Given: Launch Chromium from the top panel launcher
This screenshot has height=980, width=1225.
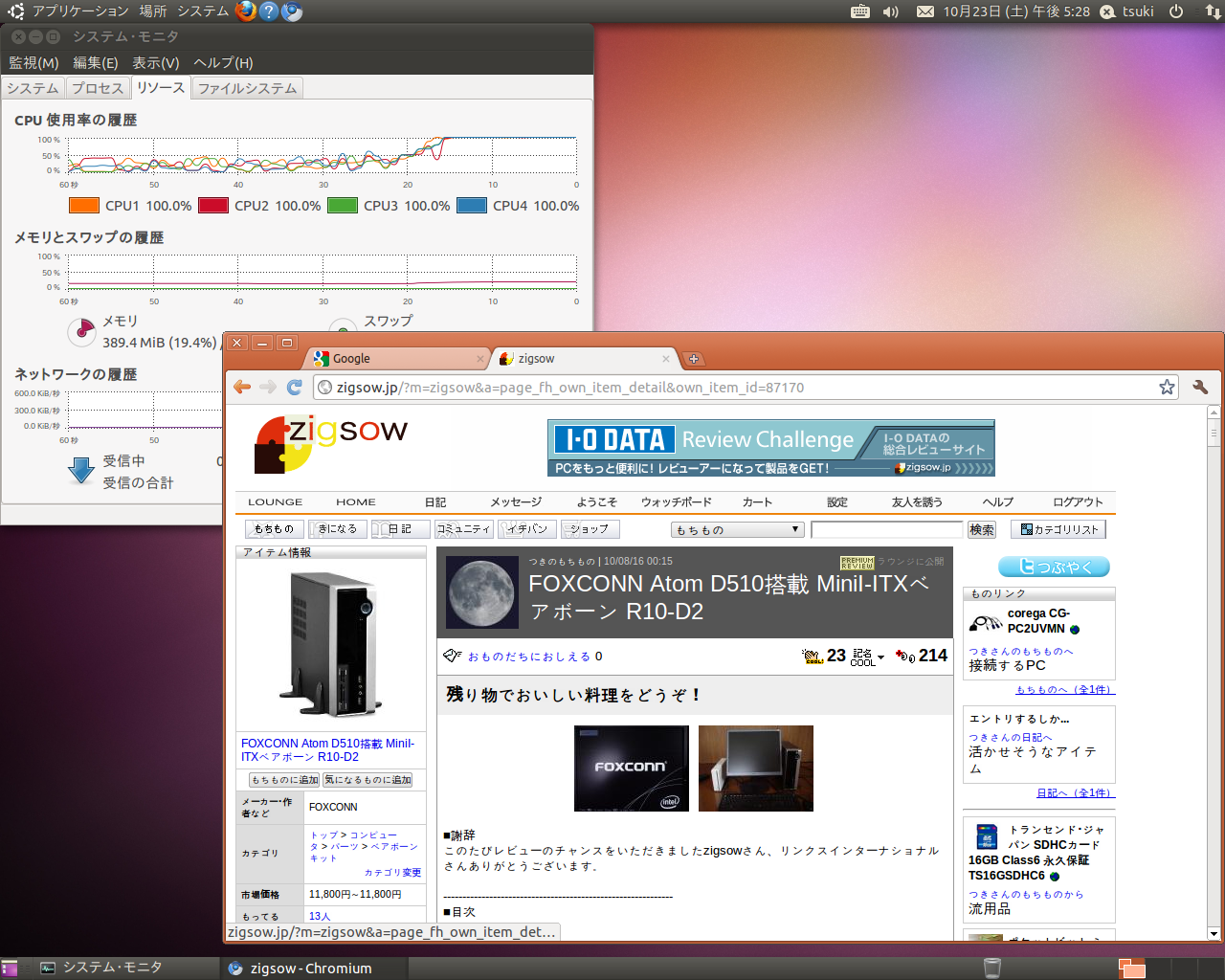Looking at the screenshot, I should (x=292, y=11).
